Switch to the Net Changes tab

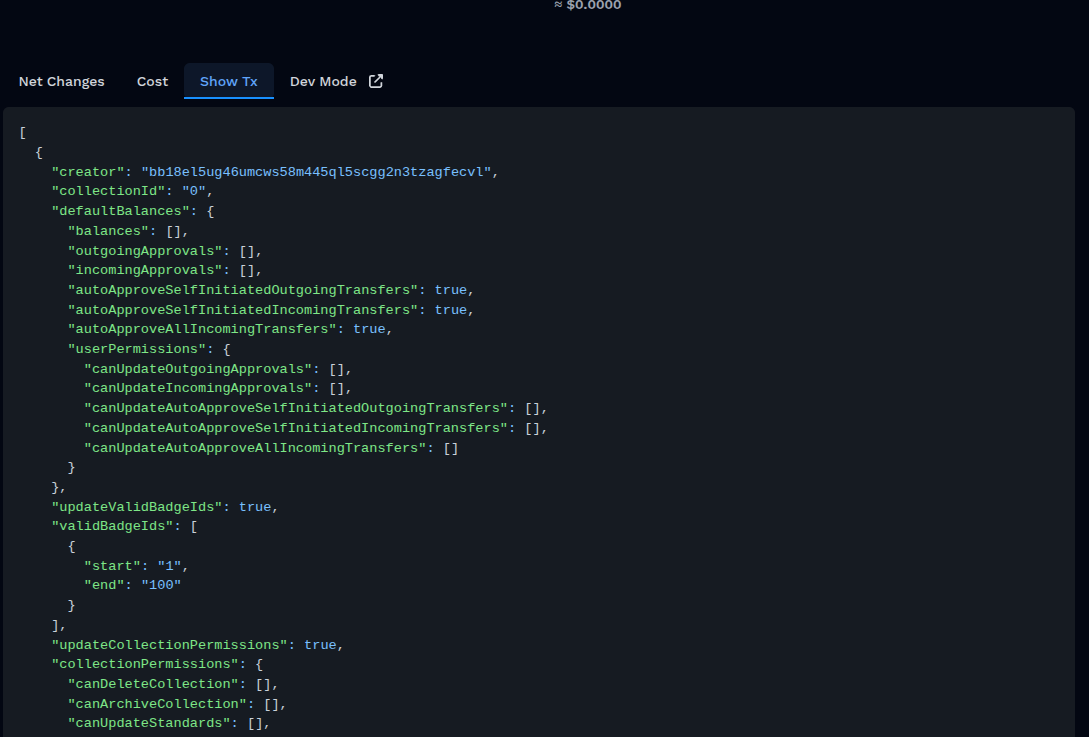[61, 82]
